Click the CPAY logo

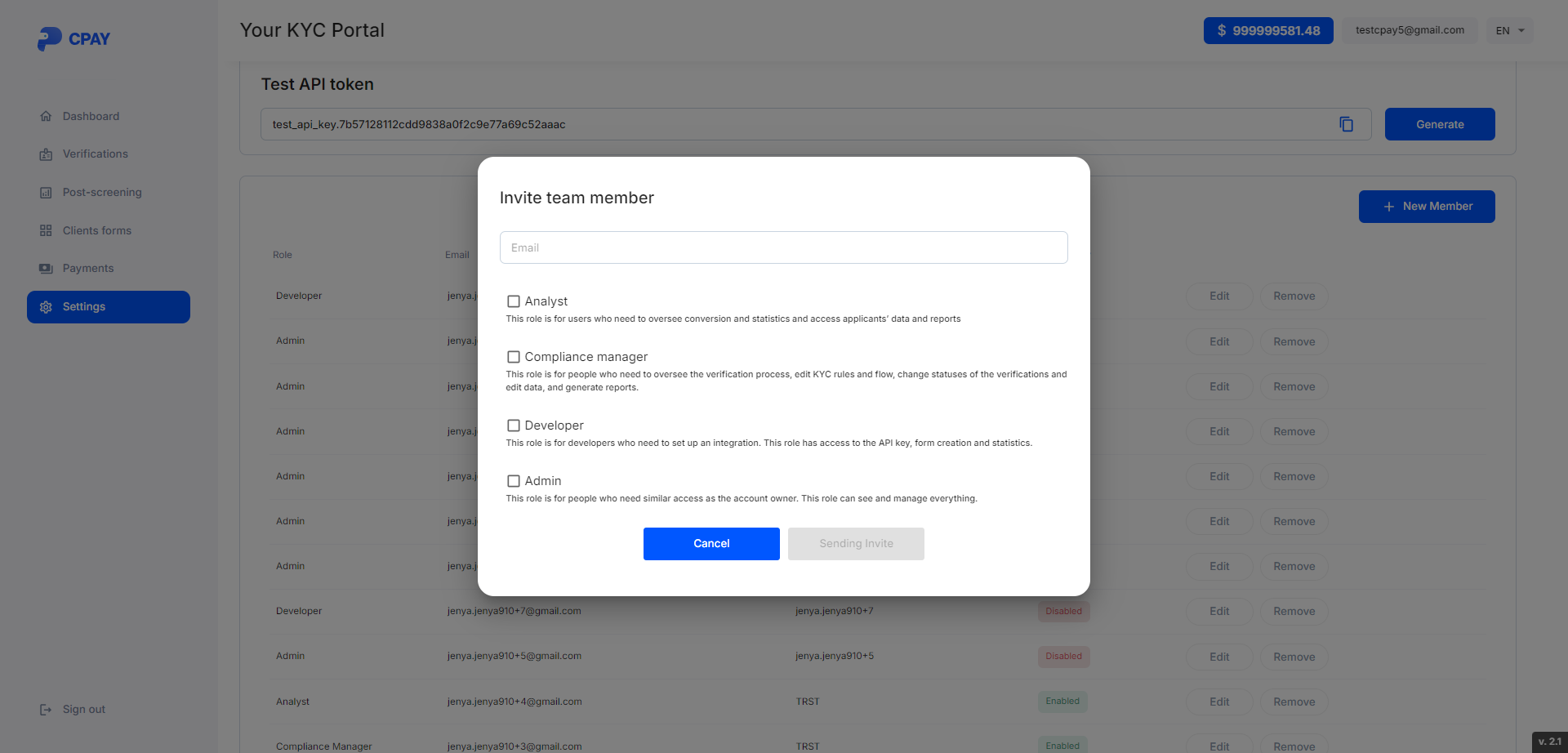(73, 38)
